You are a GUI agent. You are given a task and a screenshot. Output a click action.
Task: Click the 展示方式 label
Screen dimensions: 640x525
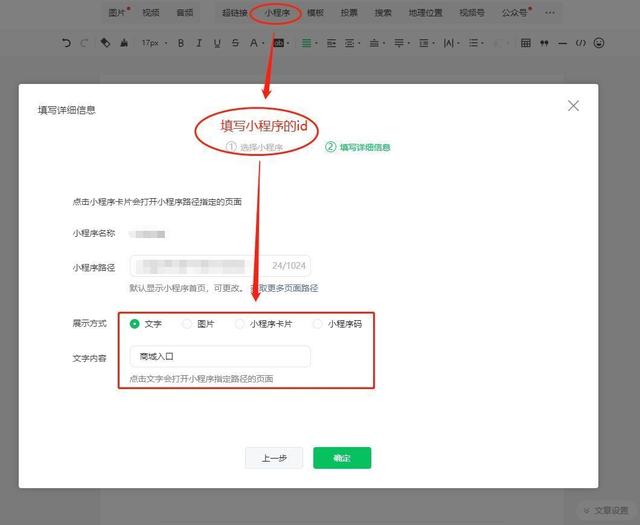point(89,323)
